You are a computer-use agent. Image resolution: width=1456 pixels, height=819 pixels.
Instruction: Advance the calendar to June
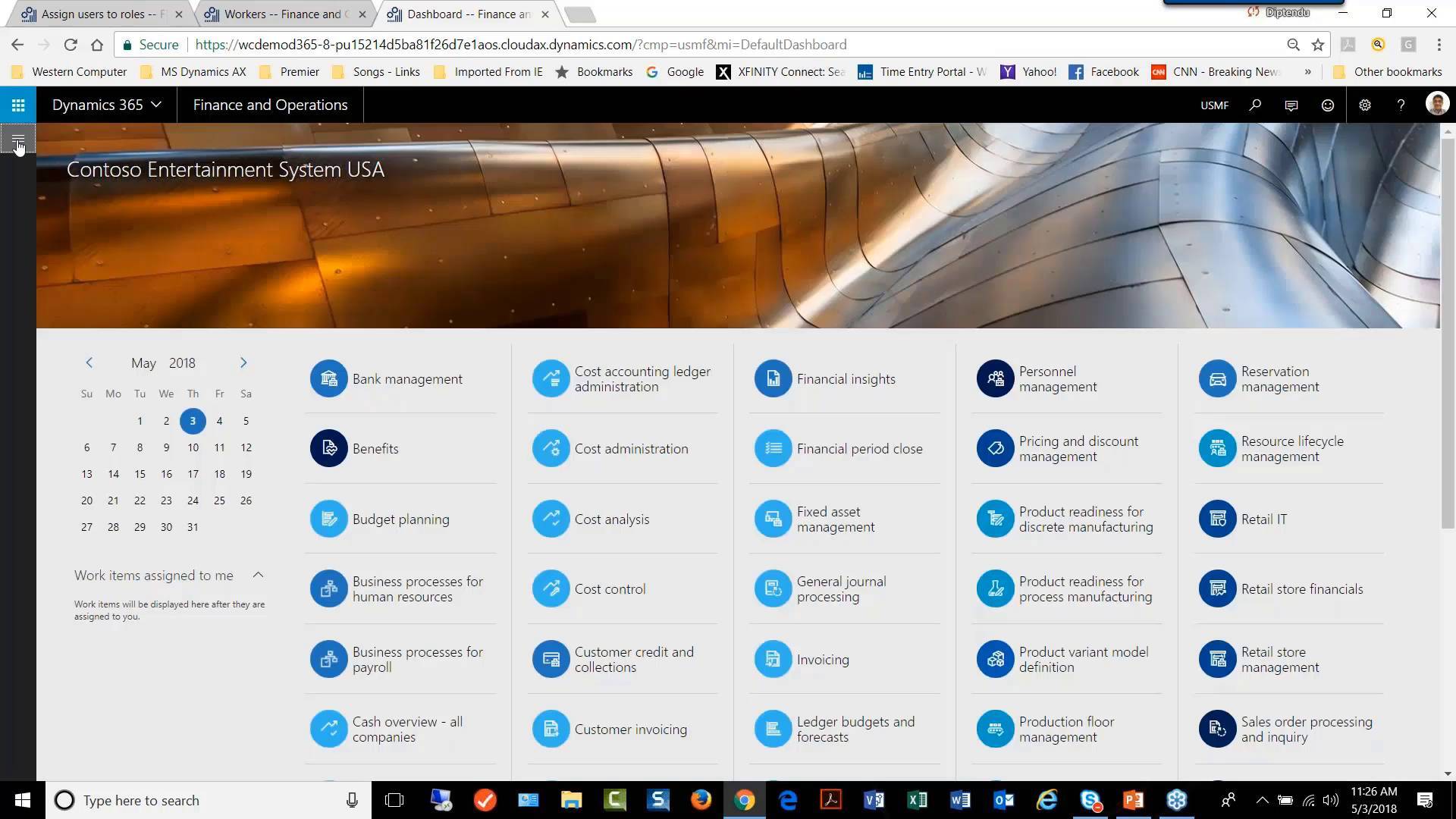click(243, 362)
